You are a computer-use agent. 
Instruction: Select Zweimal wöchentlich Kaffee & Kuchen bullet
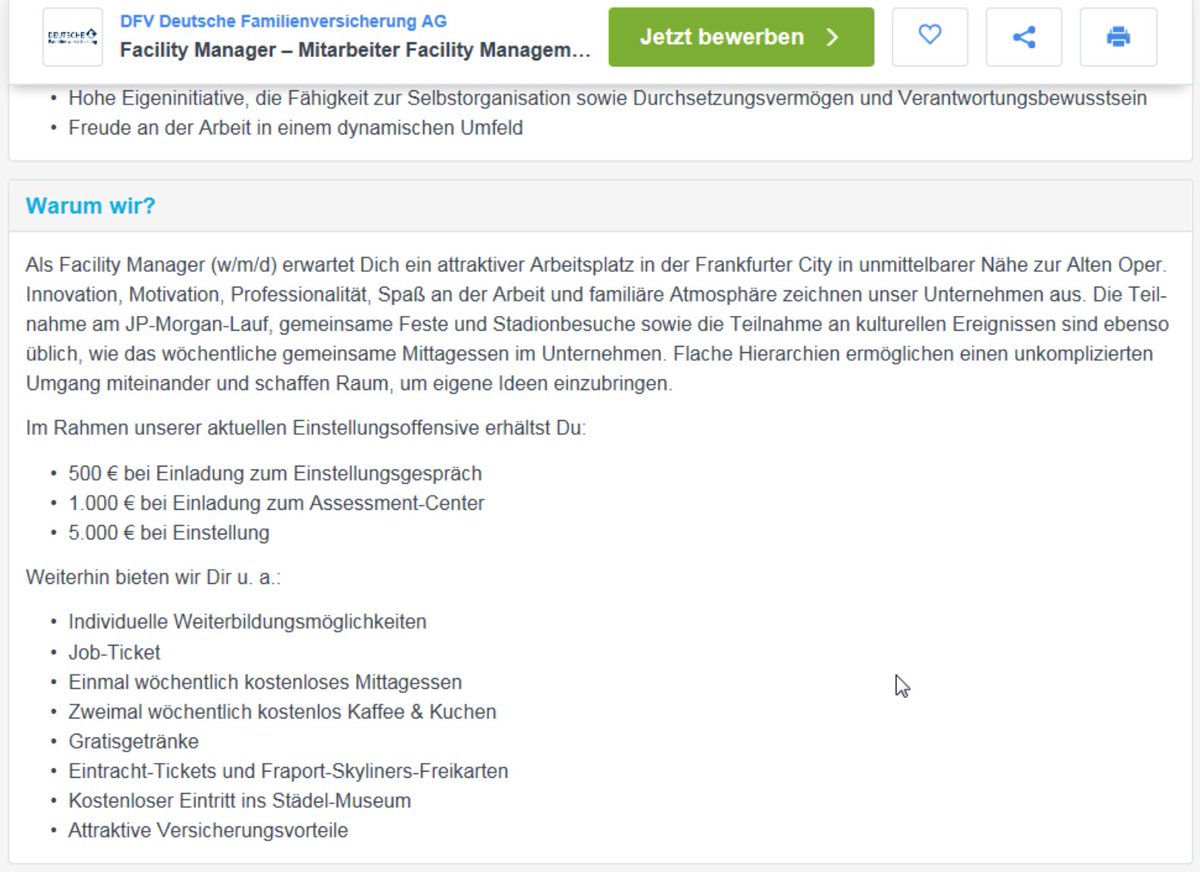click(x=282, y=712)
